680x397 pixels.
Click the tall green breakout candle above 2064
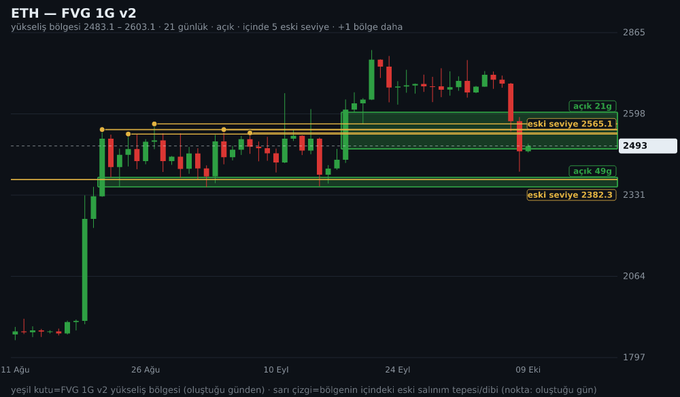[x=85, y=270]
